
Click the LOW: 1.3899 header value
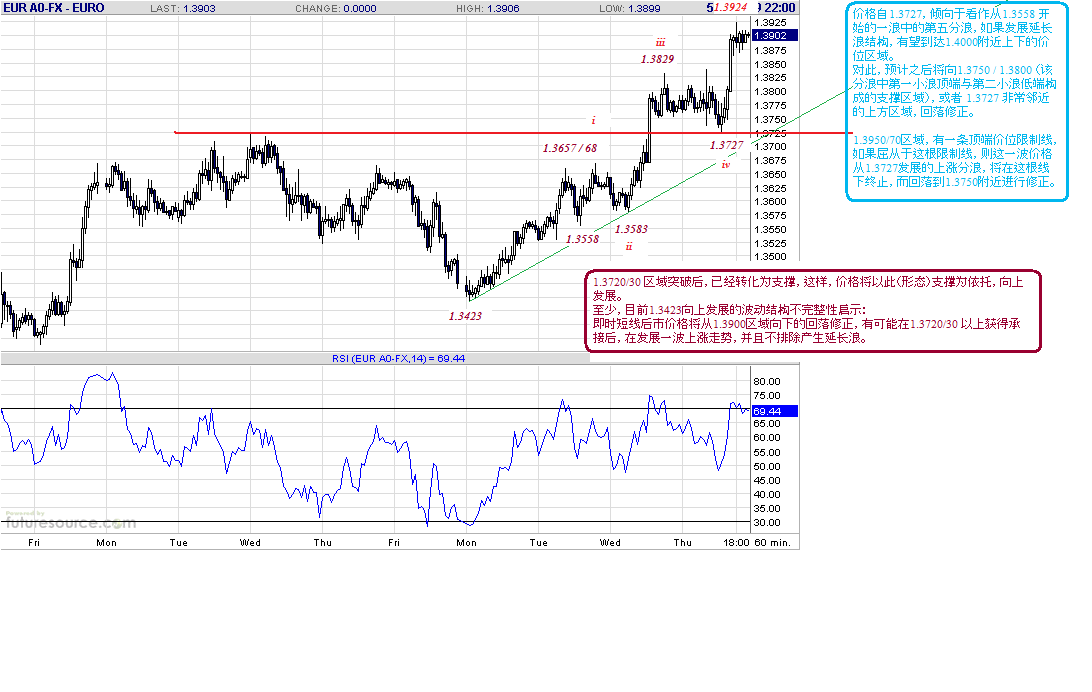pos(630,8)
